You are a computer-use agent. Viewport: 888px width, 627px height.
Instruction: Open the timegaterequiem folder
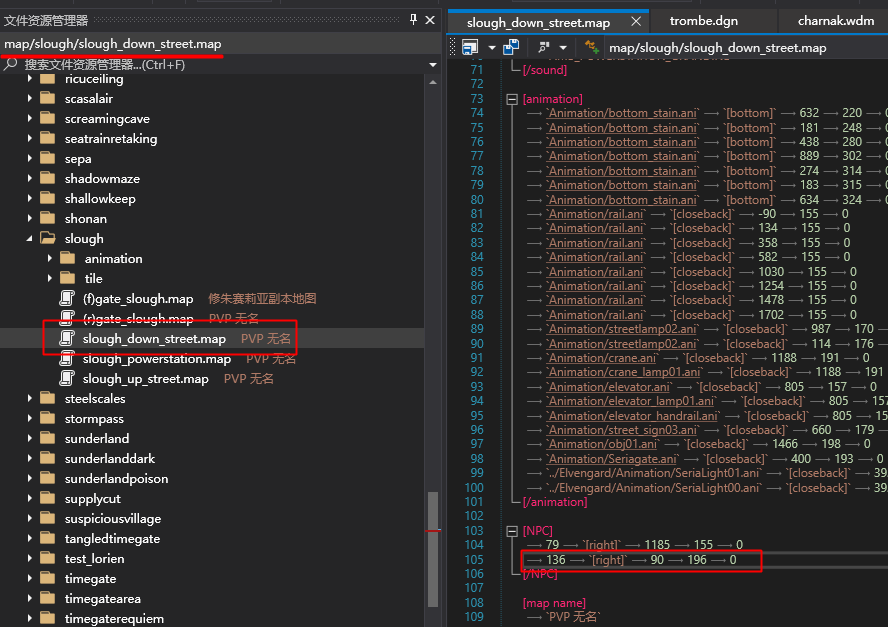point(114,619)
